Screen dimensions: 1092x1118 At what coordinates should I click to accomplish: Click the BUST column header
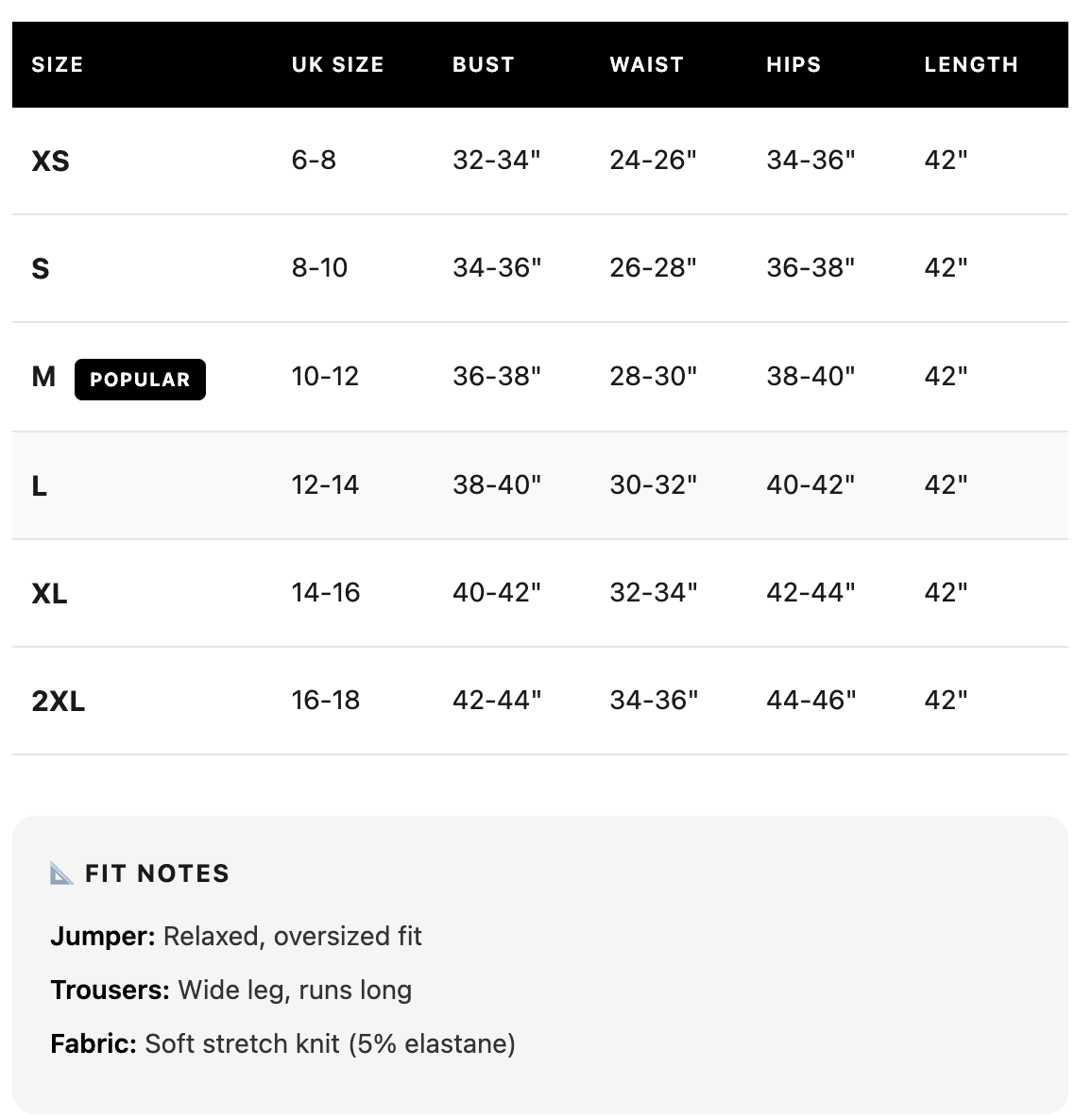pos(484,65)
